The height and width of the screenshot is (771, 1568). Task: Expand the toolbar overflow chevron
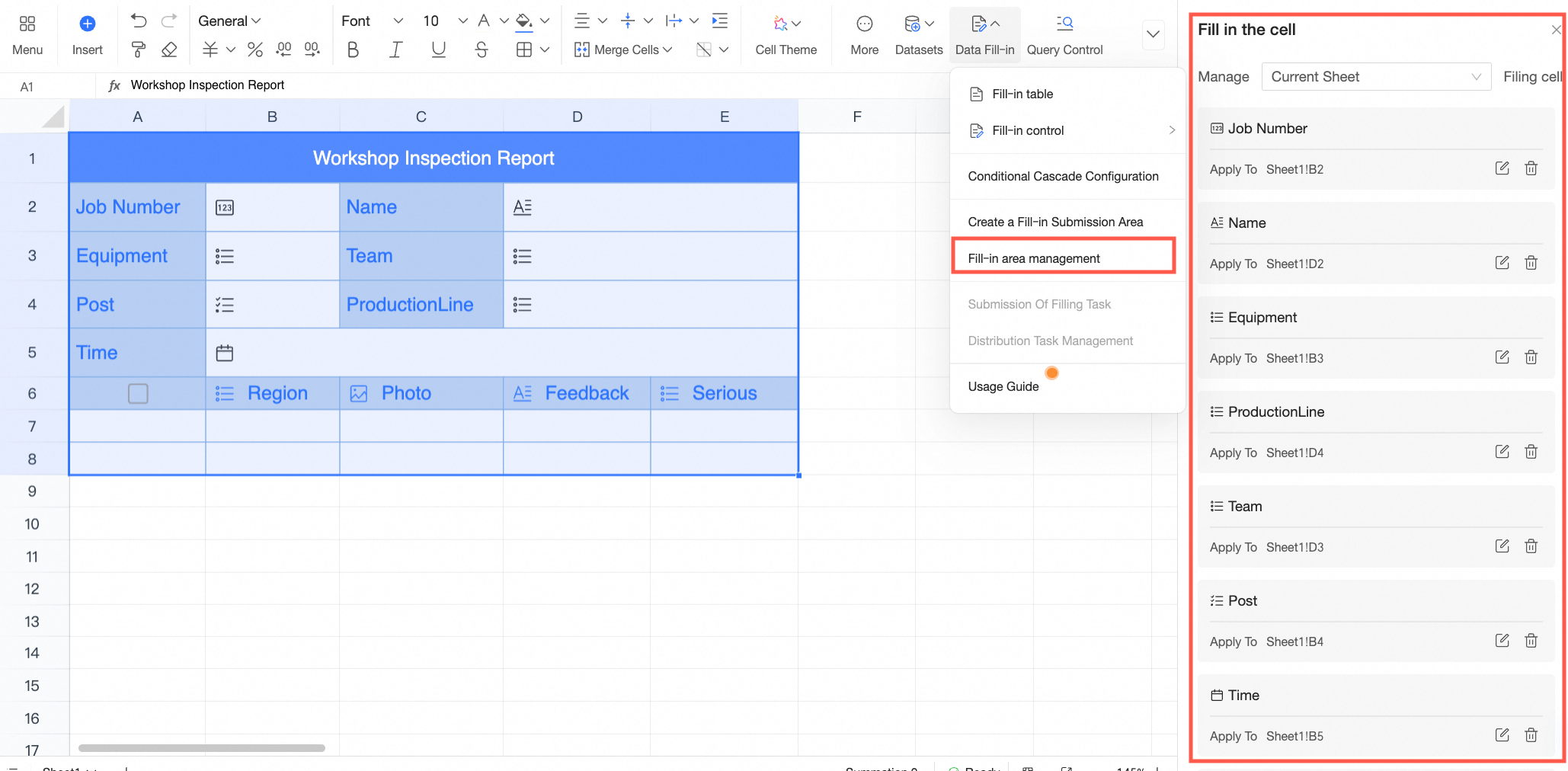(1153, 34)
